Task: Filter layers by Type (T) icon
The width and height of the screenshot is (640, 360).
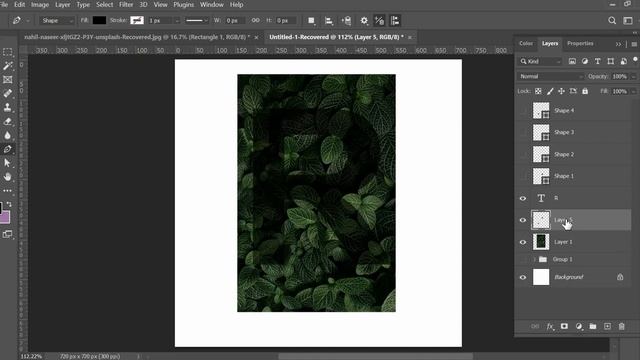Action: [598, 61]
